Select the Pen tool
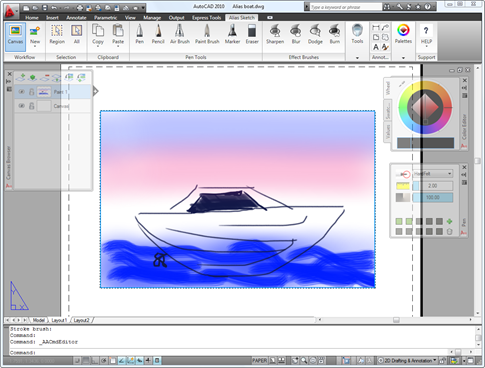This screenshot has height=368, width=485. click(x=140, y=34)
